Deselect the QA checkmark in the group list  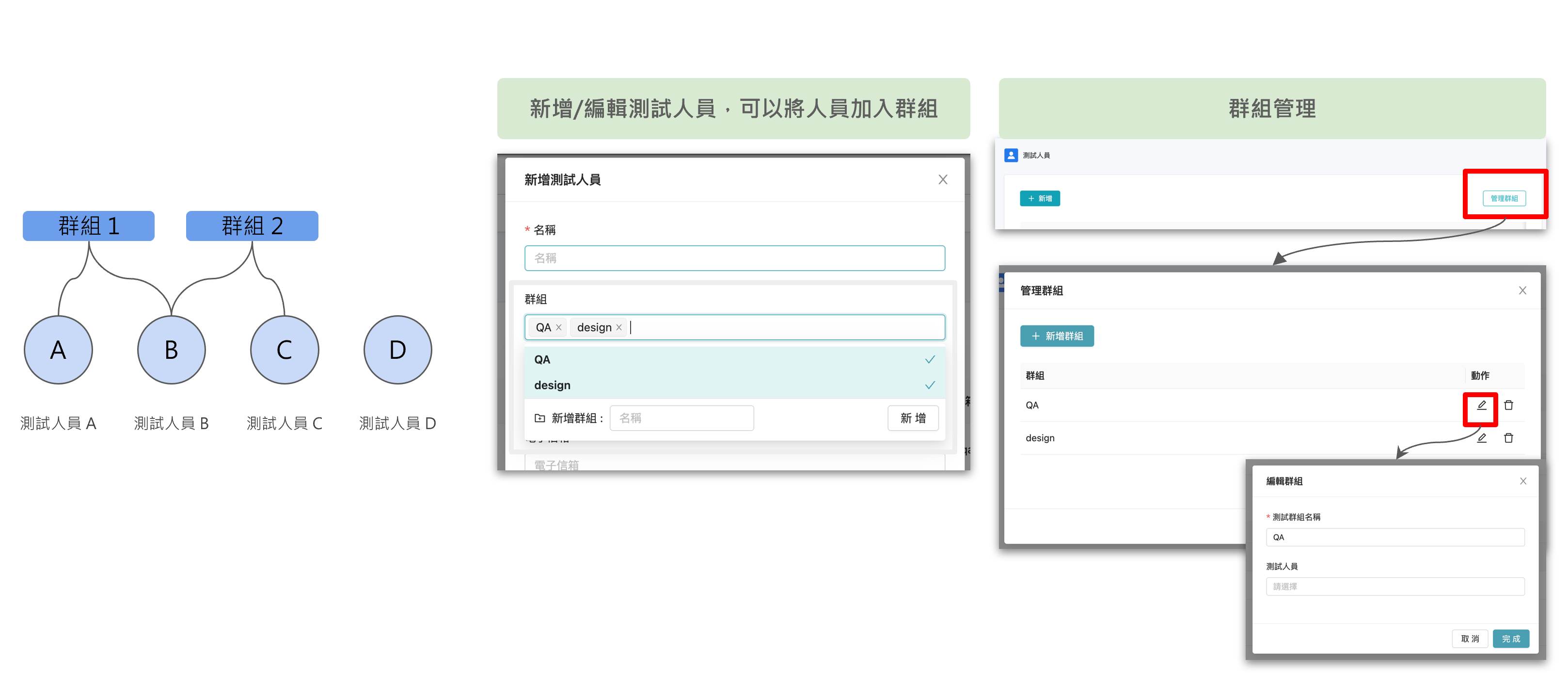click(930, 359)
